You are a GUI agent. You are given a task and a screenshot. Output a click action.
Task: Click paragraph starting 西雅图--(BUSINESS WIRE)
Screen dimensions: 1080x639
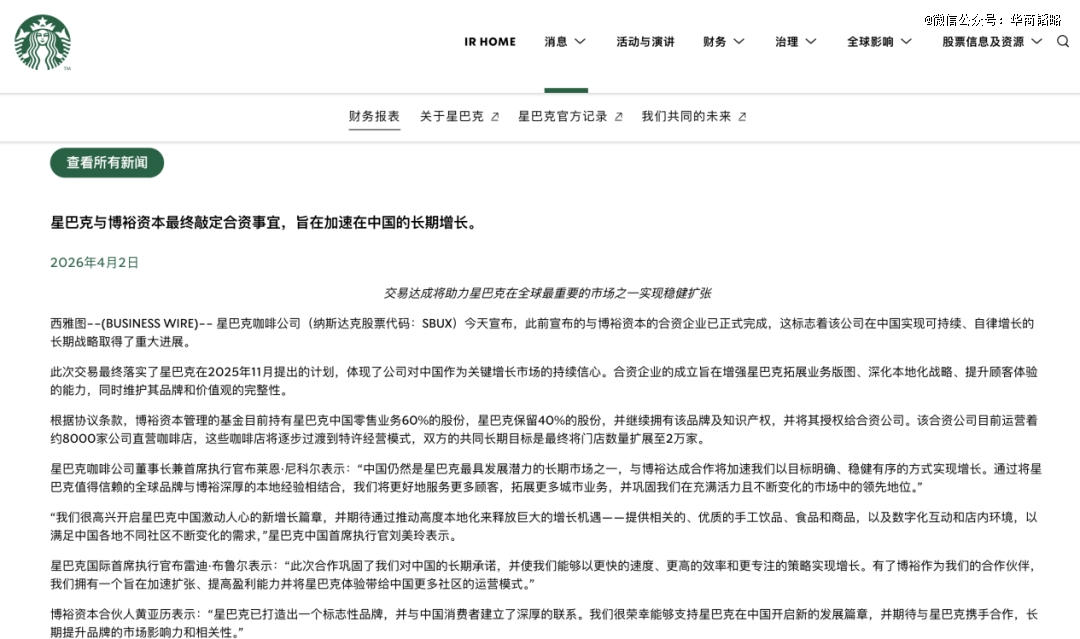pos(542,333)
